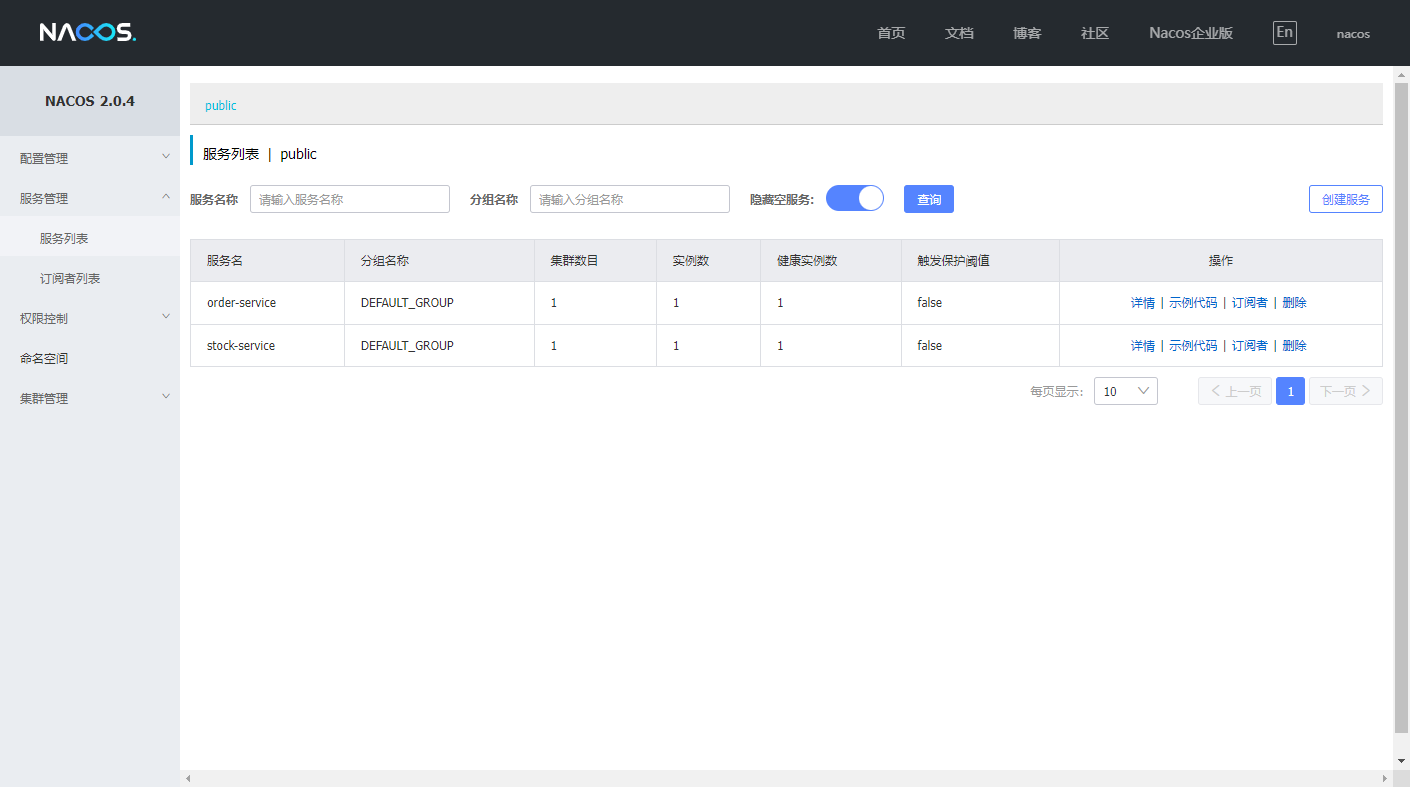Expand the 集群管理 sidebar menu
Image resolution: width=1410 pixels, height=787 pixels.
[x=90, y=398]
